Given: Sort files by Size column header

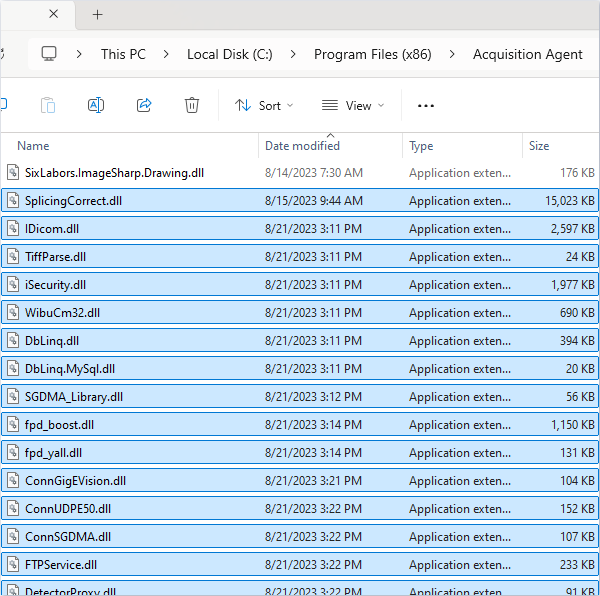Looking at the screenshot, I should (x=539, y=146).
